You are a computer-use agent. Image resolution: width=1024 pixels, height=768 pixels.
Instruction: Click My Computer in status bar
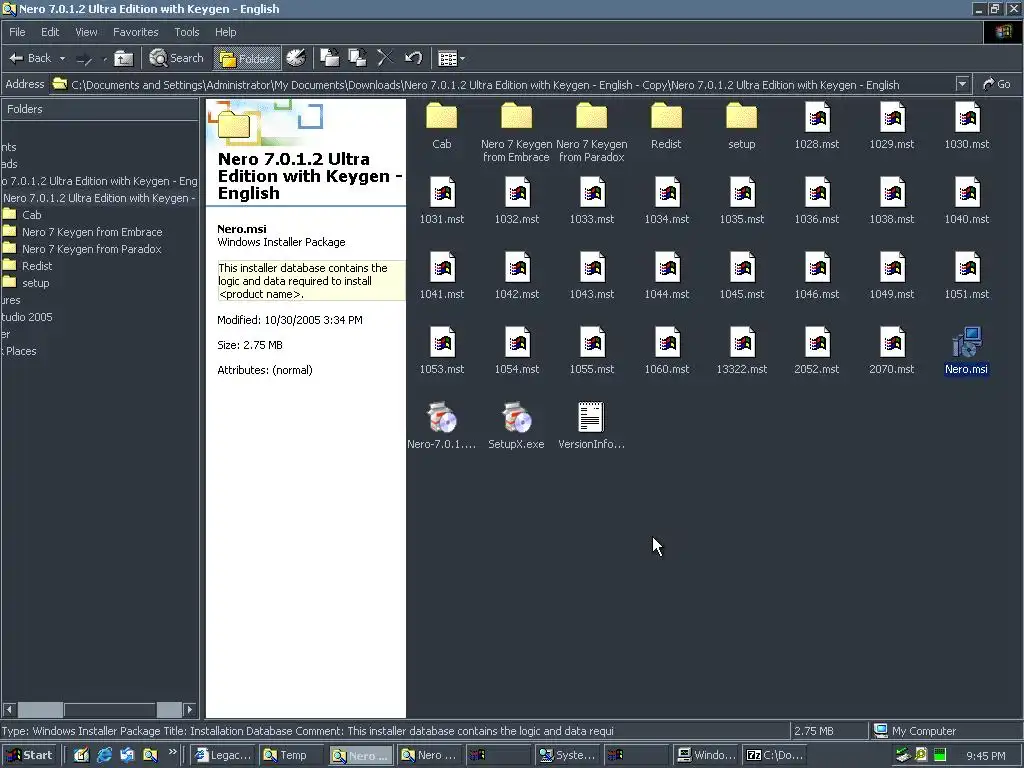[915, 731]
